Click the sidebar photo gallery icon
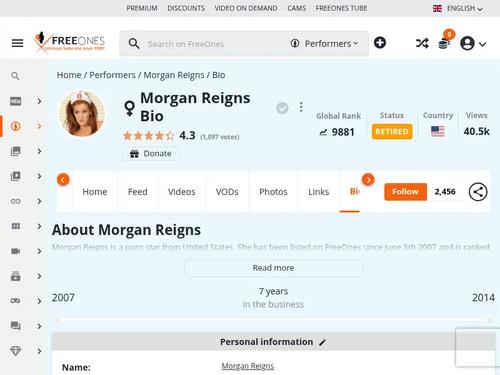Screen dimensions: 500x375 click(x=16, y=151)
